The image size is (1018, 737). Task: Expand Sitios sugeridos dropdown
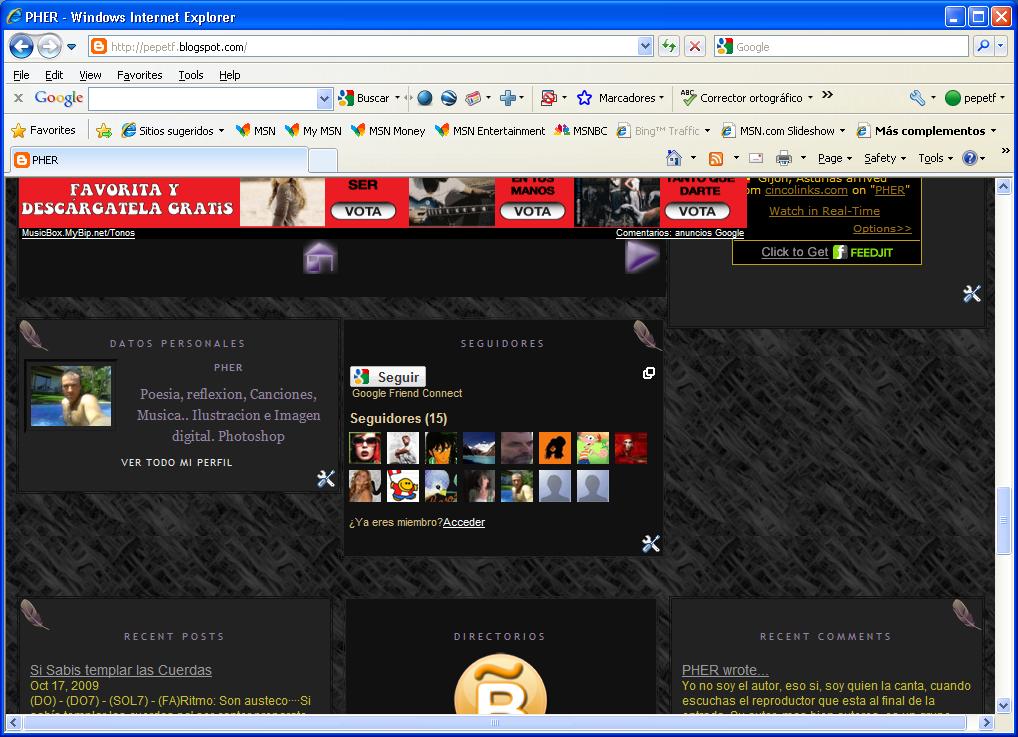click(221, 131)
